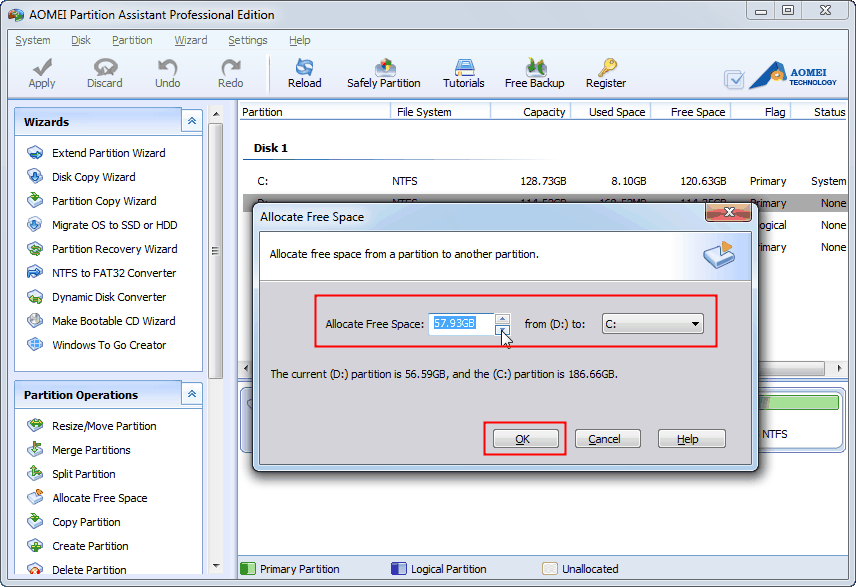Collapse the Wizards panel
This screenshot has height=587, width=856.
192,121
